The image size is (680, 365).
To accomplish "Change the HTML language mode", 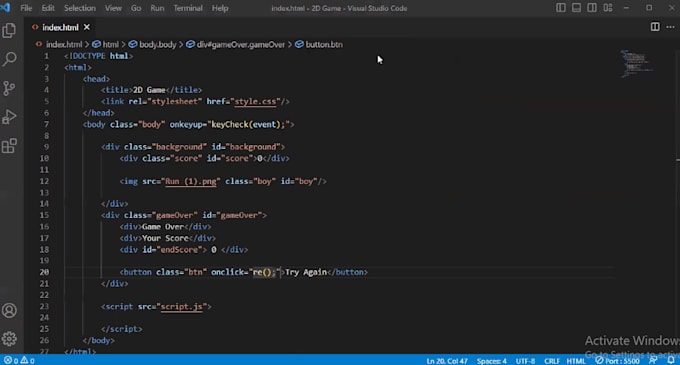I will pos(576,361).
